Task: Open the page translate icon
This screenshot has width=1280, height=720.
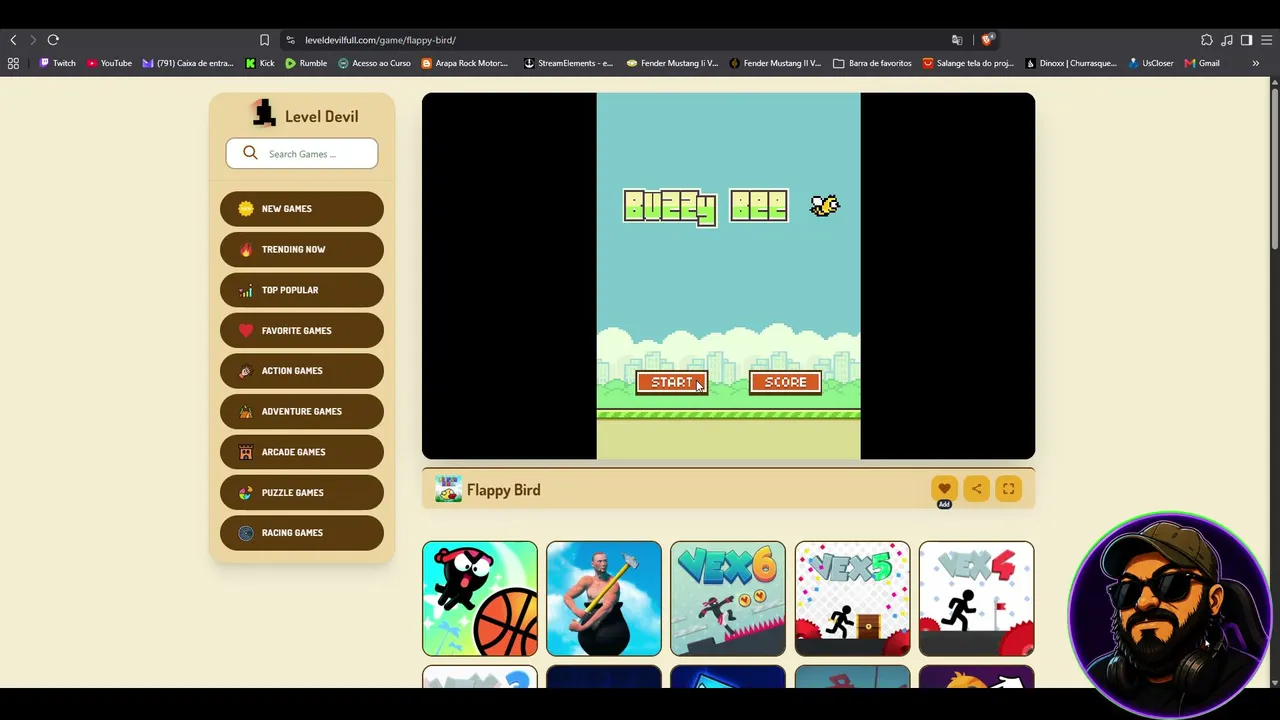Action: (x=957, y=40)
